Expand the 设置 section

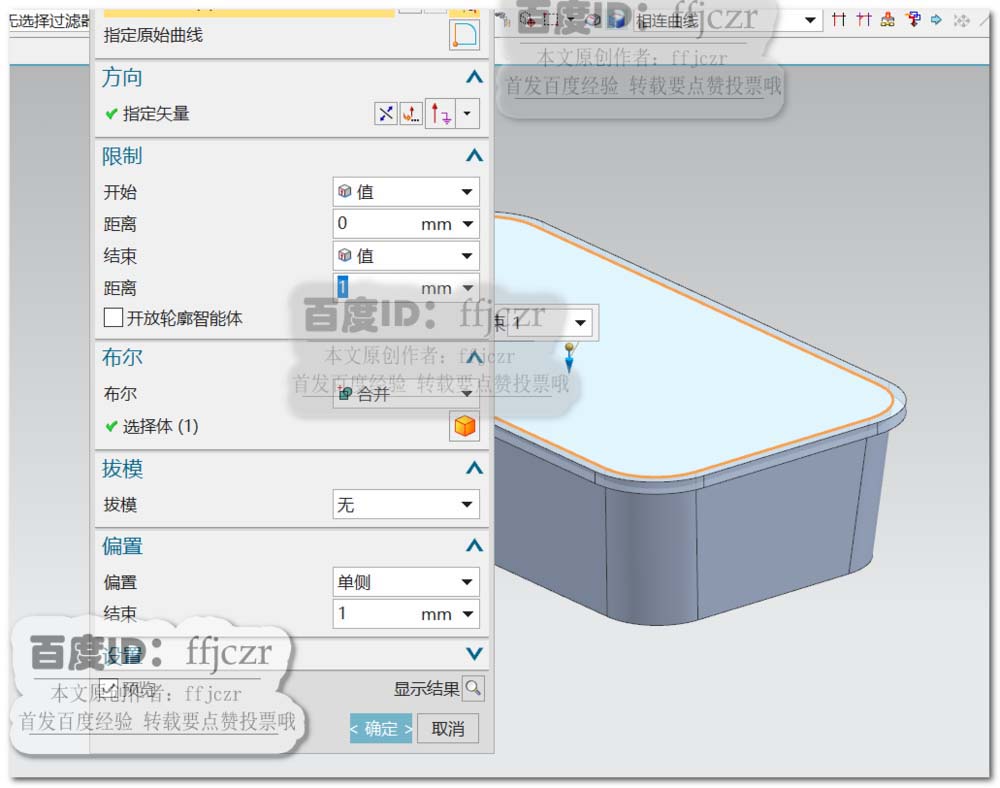[474, 653]
